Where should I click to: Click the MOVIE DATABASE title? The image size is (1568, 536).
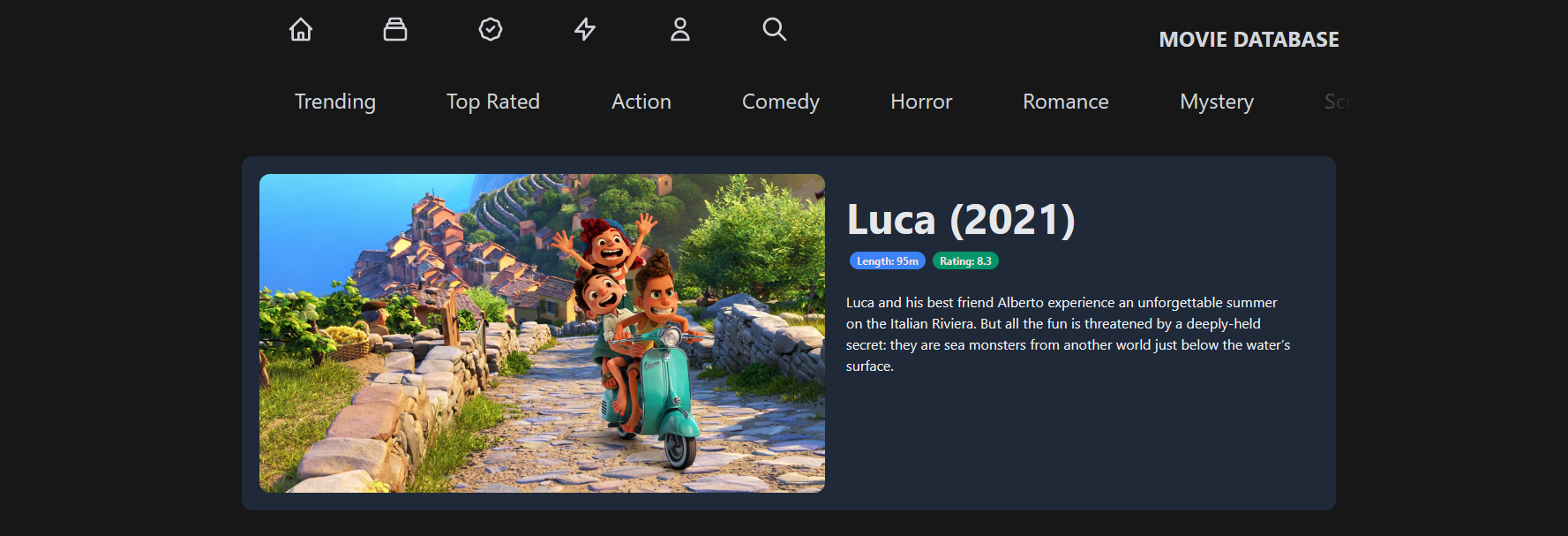(x=1249, y=40)
